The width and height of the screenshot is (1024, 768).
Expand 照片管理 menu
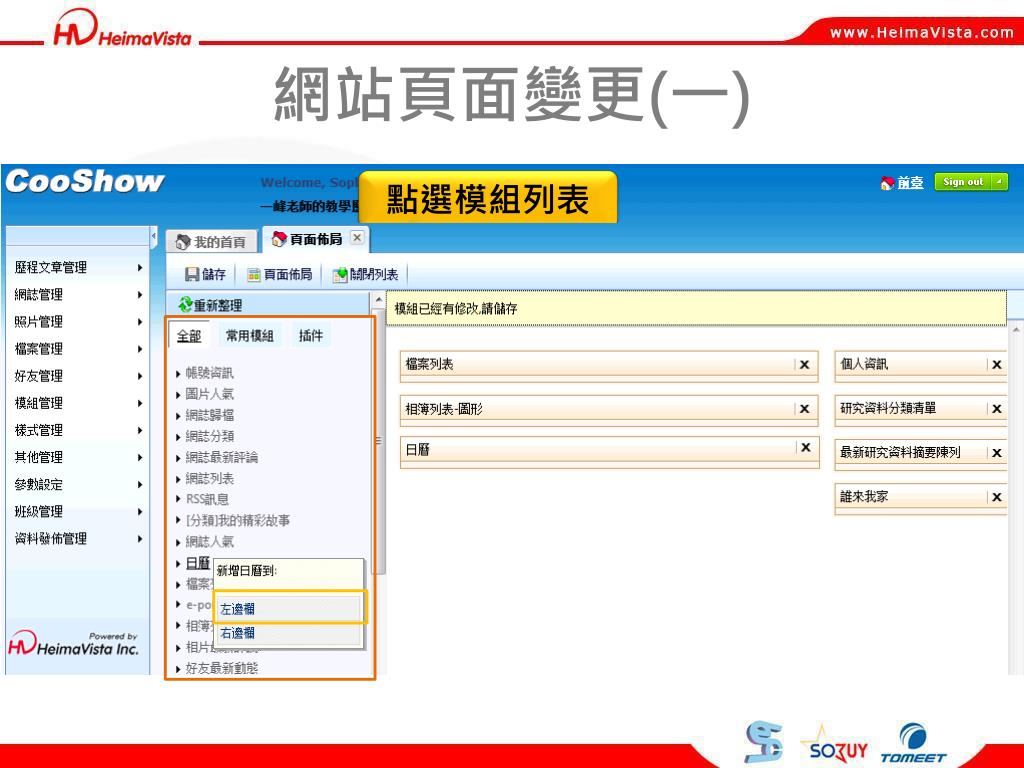[x=78, y=321]
